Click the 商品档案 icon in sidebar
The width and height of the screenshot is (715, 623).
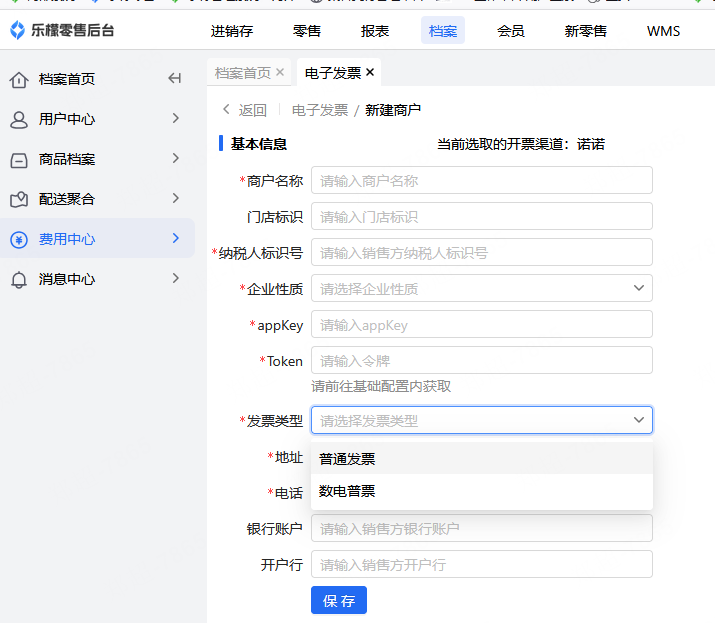[x=18, y=159]
